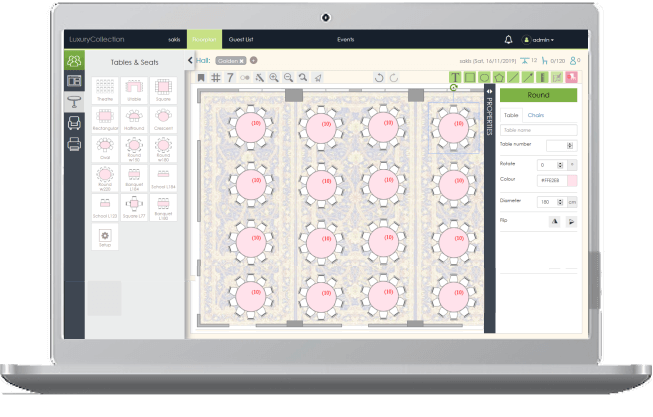Viewport: 653px width, 417px height.
Task: Click the snap tool icon beside zoom
Action: pyautogui.click(x=259, y=77)
